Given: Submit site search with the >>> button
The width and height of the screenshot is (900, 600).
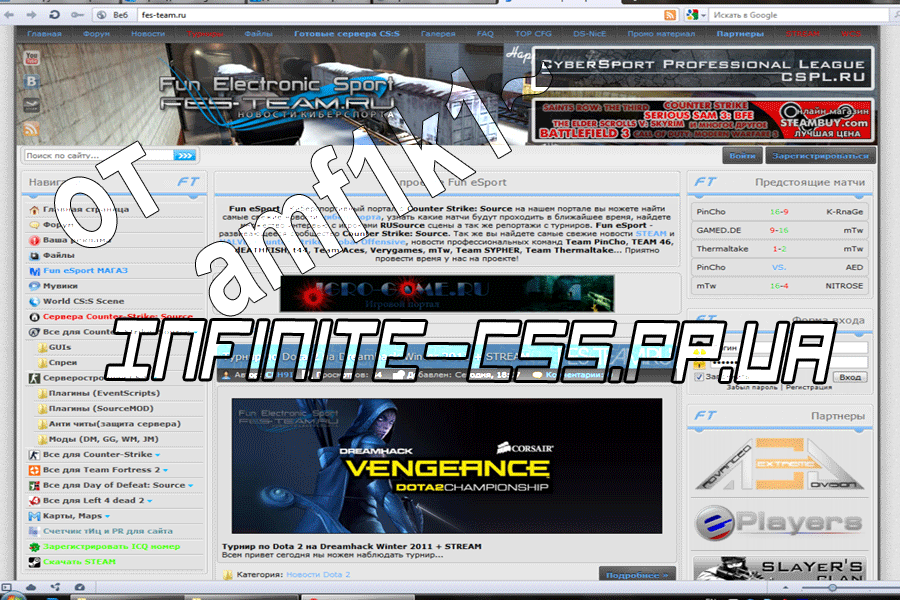Looking at the screenshot, I should [185, 155].
